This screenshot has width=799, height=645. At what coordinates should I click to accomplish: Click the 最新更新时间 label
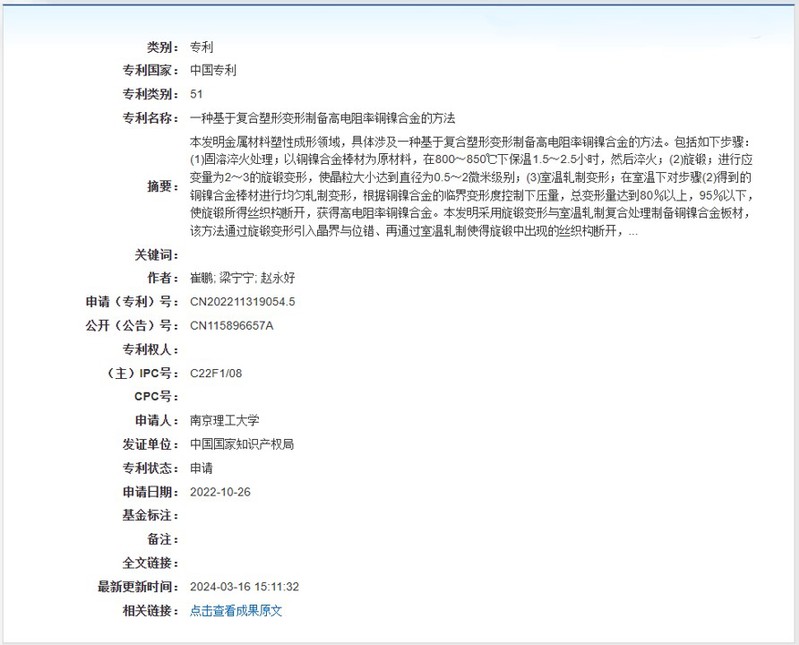139,587
